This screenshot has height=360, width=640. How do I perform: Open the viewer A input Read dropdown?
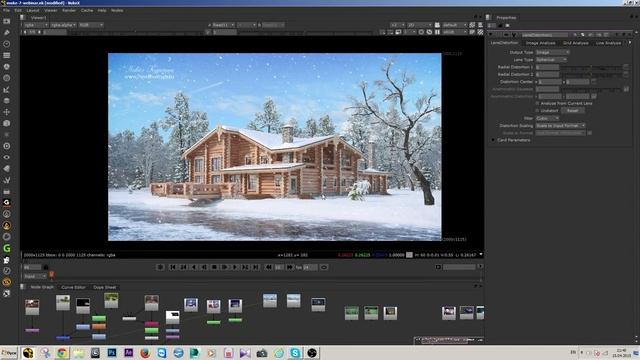223,25
